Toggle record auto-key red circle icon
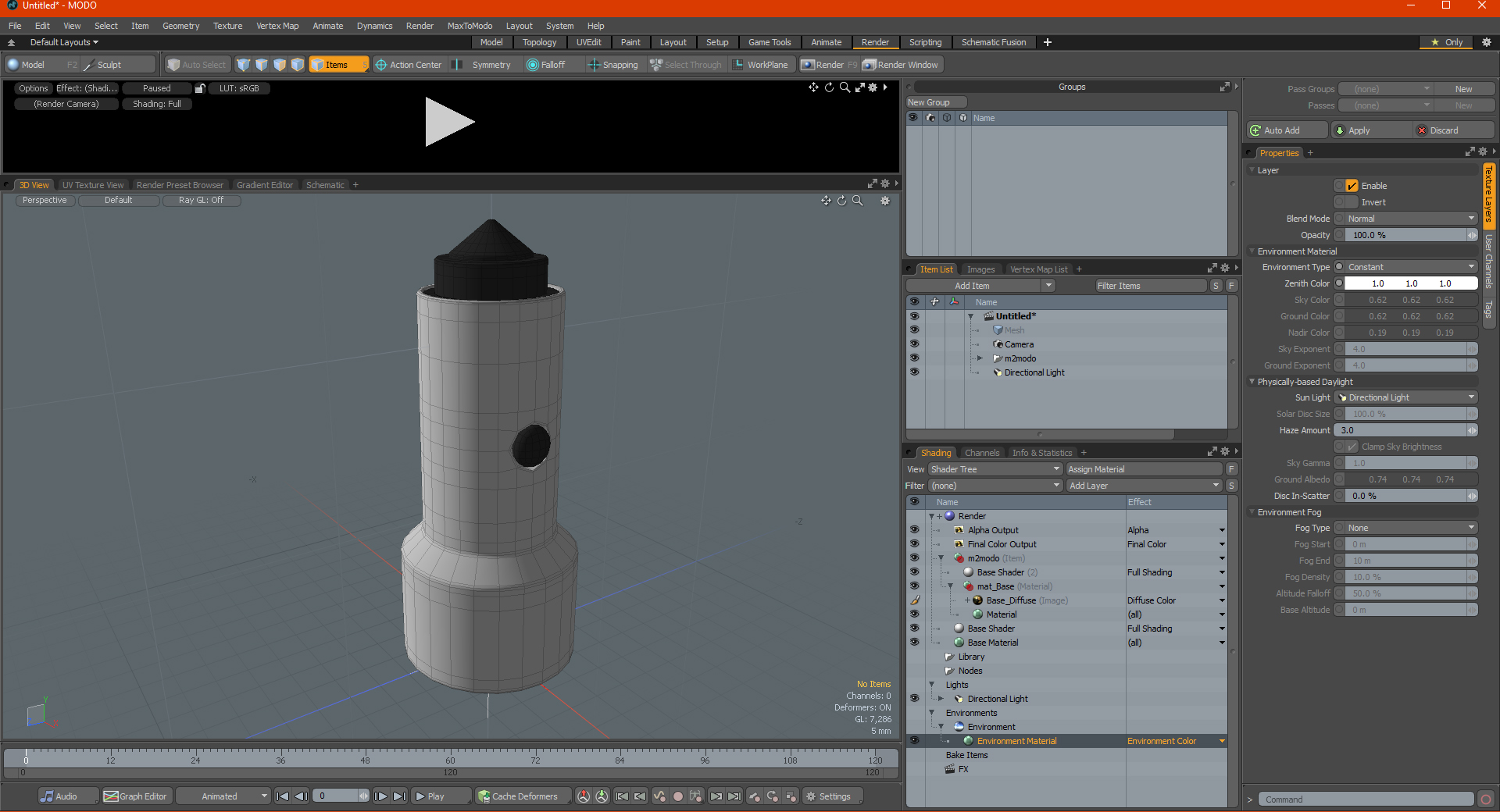The image size is (1500, 812). pyautogui.click(x=678, y=796)
